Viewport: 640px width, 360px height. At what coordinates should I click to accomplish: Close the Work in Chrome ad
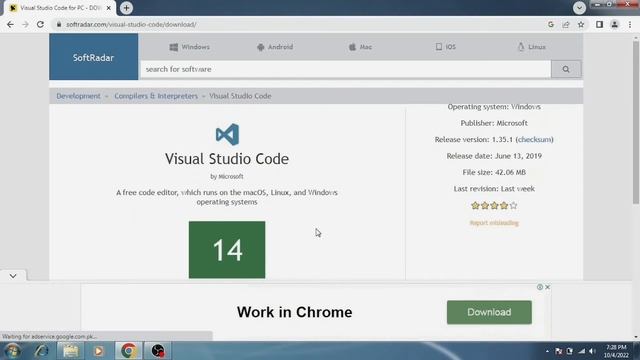tap(547, 287)
